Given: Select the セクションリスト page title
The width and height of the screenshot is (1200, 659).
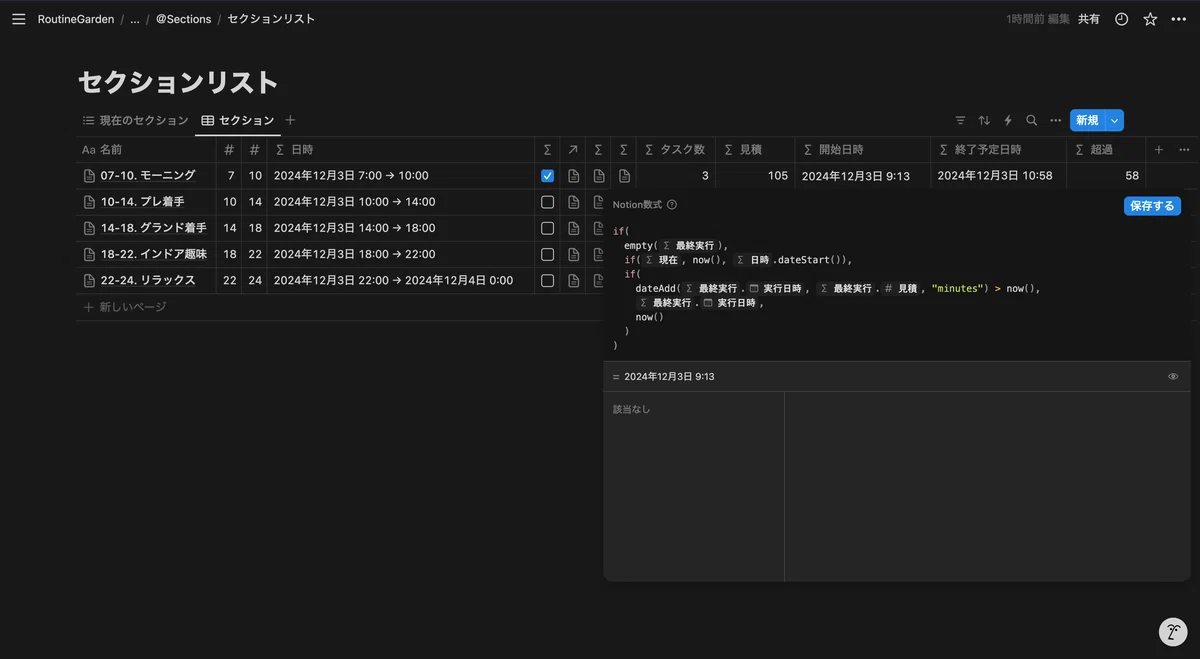Looking at the screenshot, I should click(178, 82).
